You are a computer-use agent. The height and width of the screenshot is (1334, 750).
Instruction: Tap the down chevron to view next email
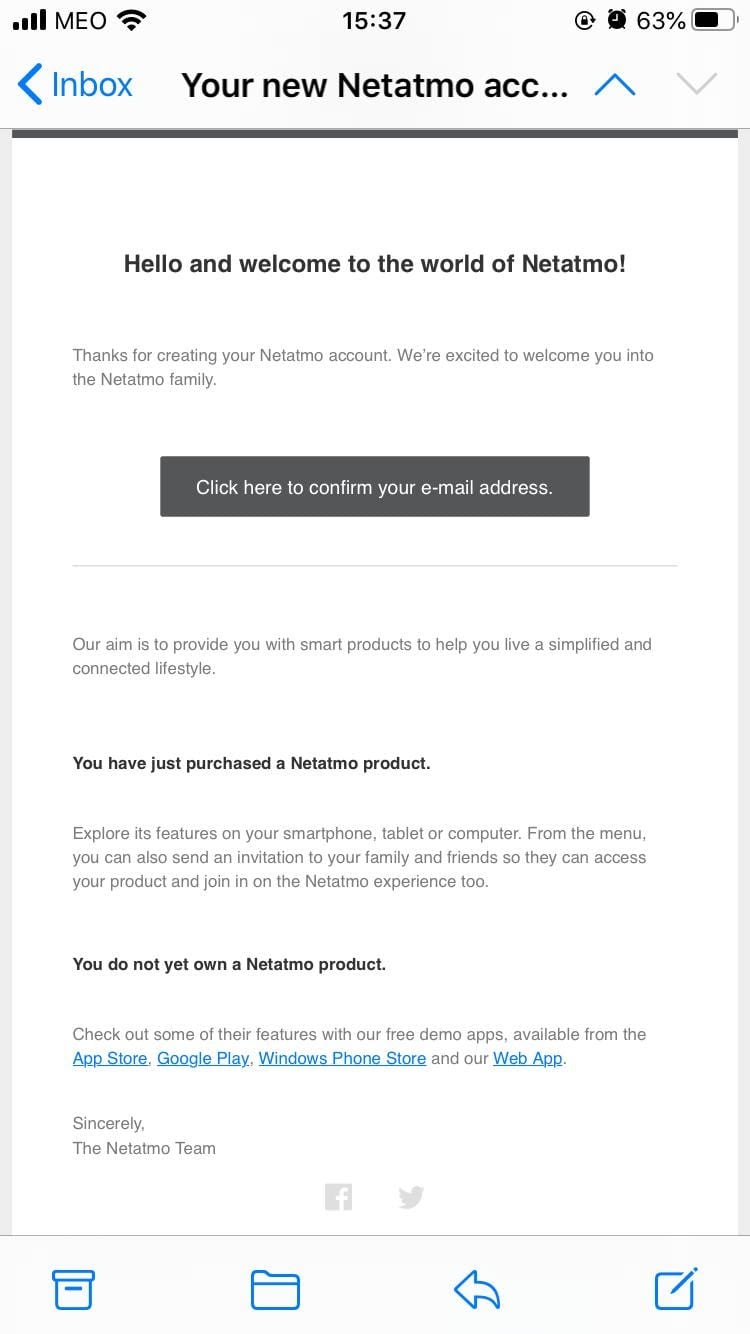[x=697, y=84]
